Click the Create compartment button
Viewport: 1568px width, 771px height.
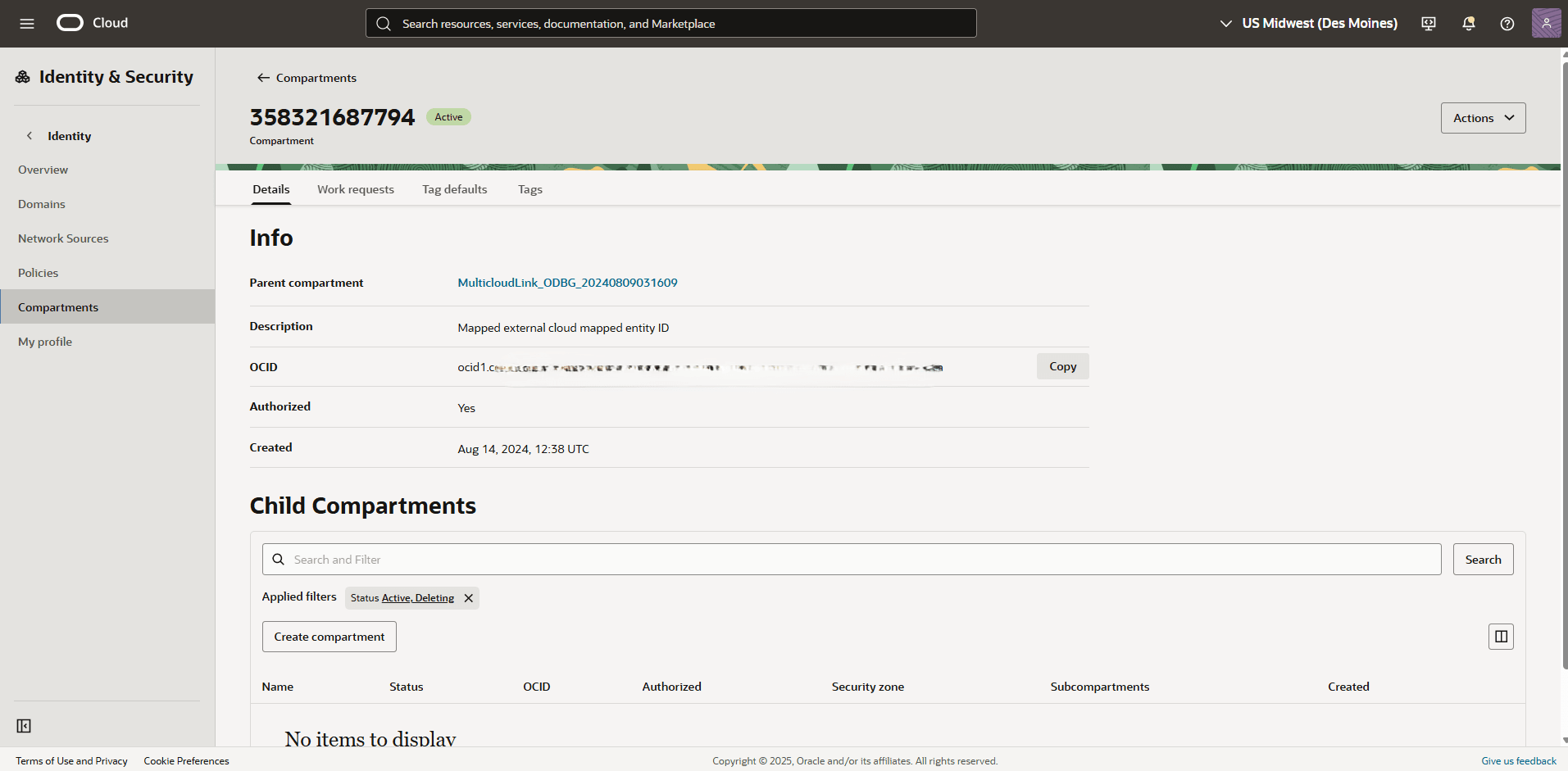(329, 636)
